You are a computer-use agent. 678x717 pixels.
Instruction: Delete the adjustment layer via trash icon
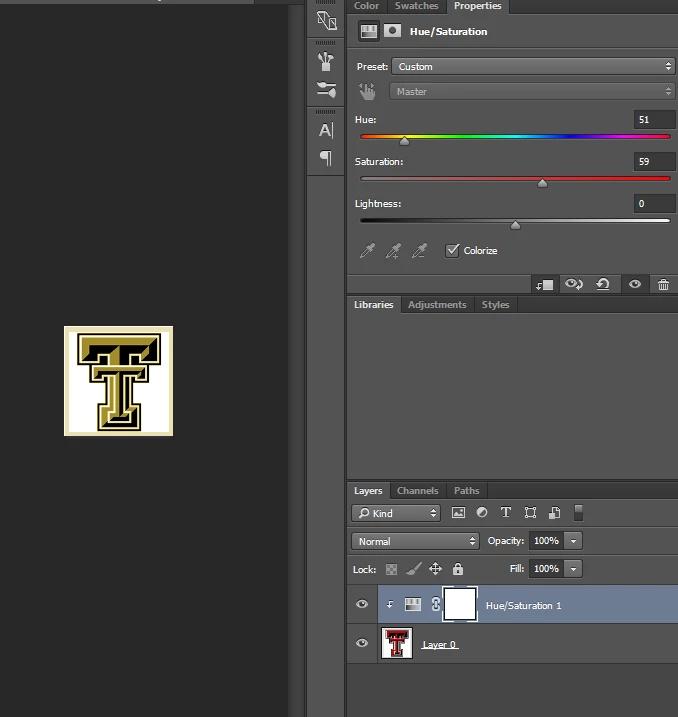click(x=663, y=284)
